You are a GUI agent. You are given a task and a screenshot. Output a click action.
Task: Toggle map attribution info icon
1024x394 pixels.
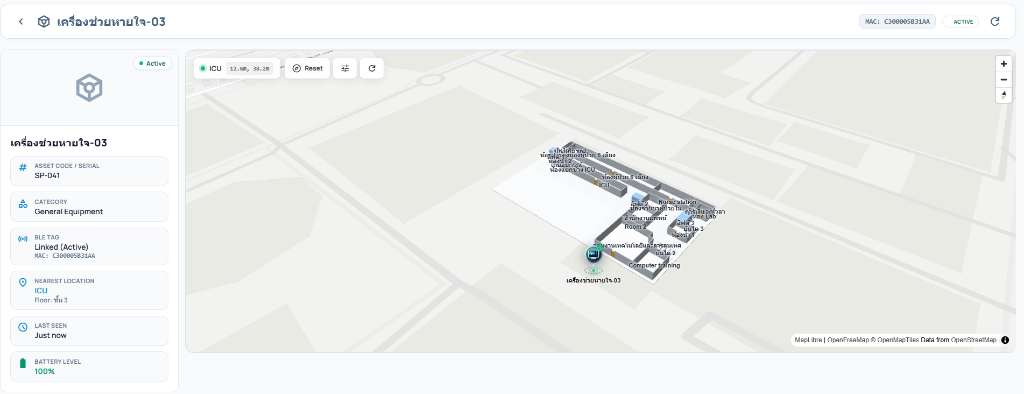[1004, 340]
